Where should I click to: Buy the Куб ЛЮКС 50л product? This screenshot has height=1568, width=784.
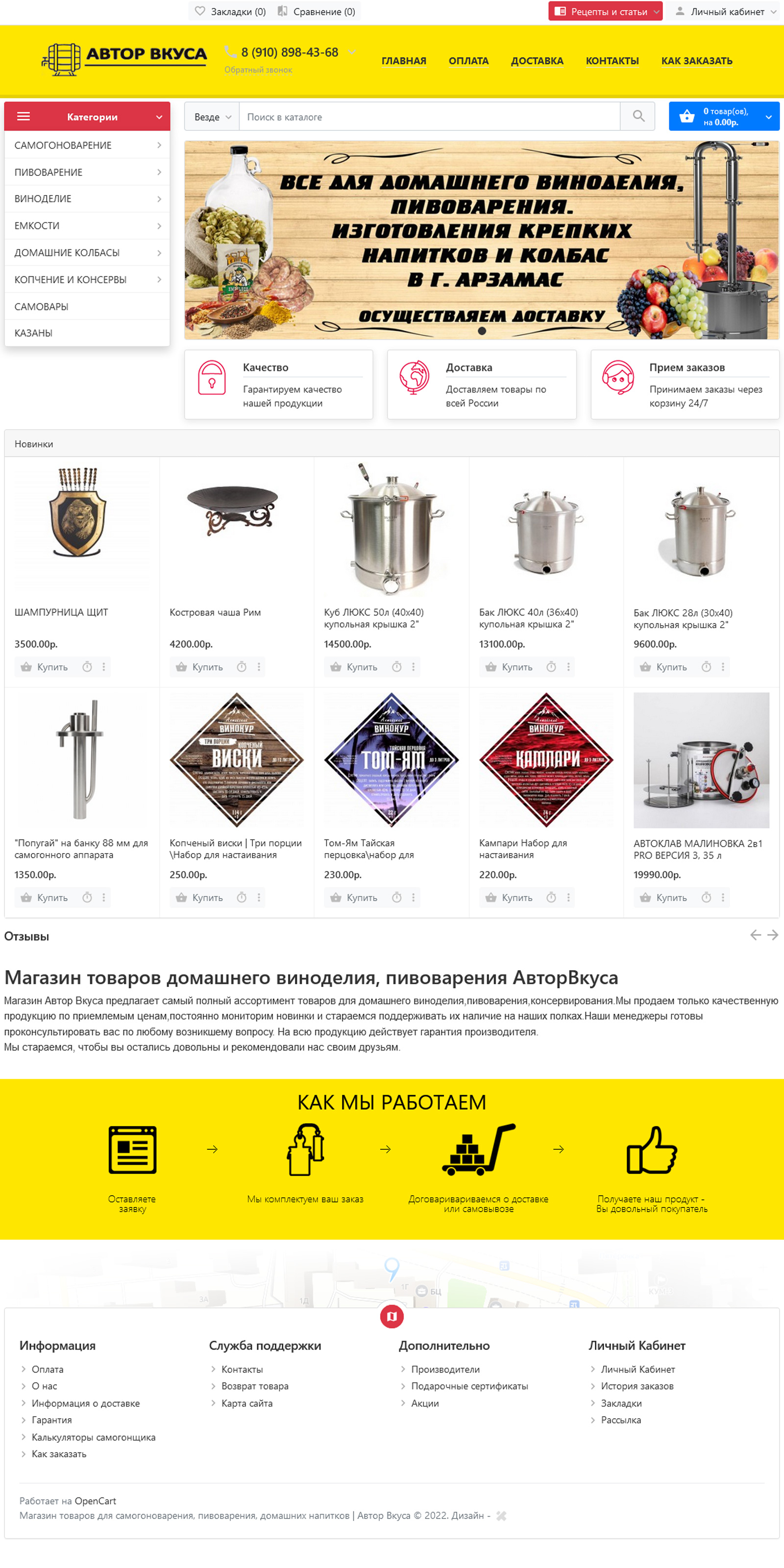(354, 666)
